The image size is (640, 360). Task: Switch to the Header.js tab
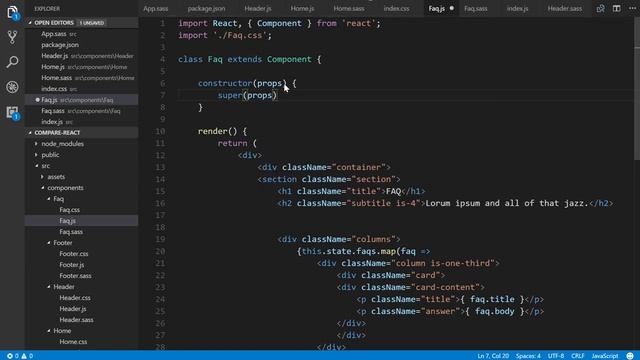[x=258, y=8]
